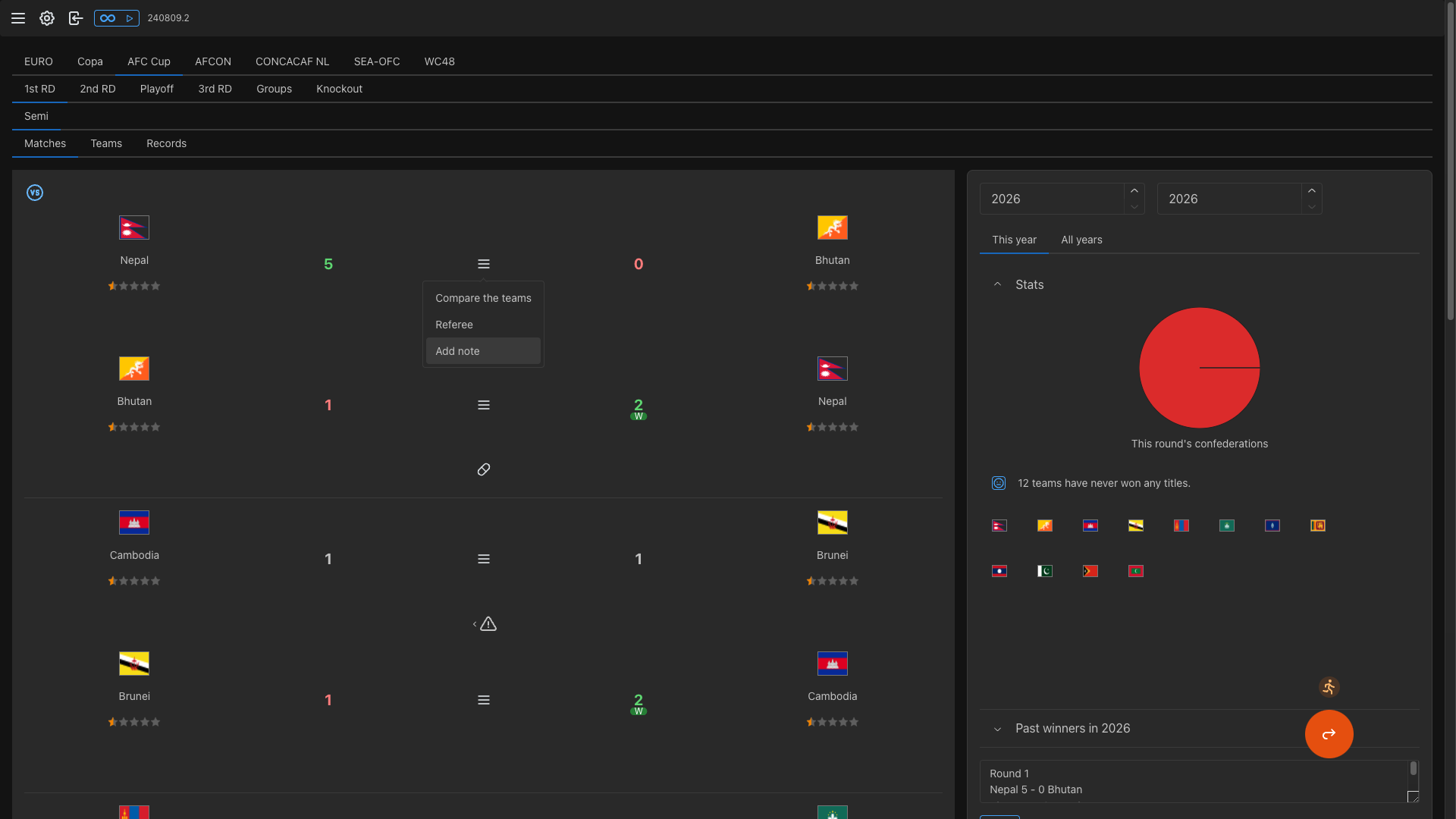Click Mongolia flag in never-won list
Image resolution: width=1456 pixels, height=819 pixels.
(x=1181, y=526)
